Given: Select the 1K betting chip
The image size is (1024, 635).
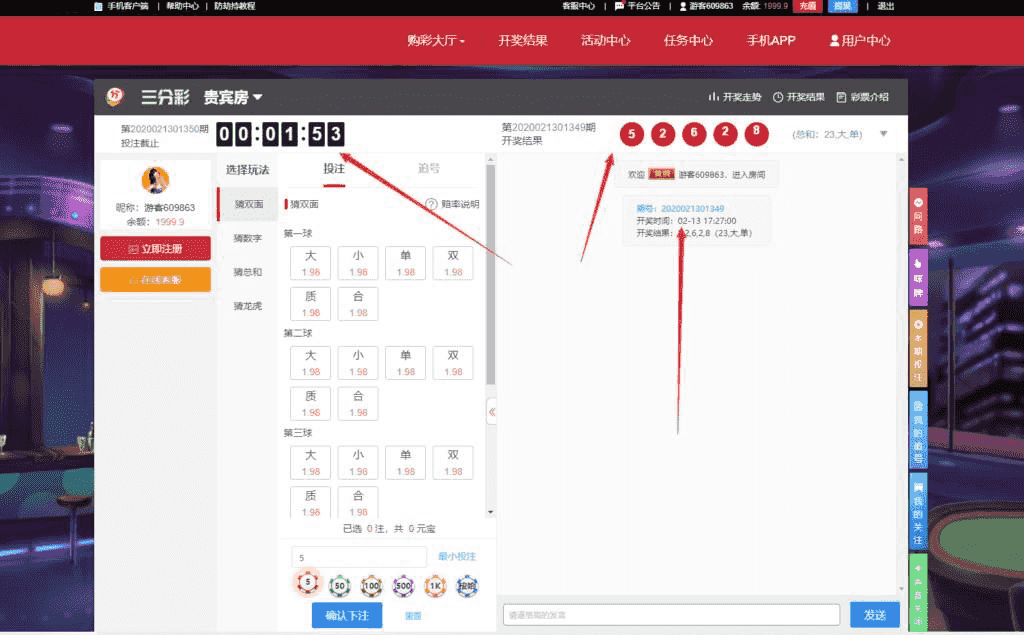Looking at the screenshot, I should tap(435, 585).
